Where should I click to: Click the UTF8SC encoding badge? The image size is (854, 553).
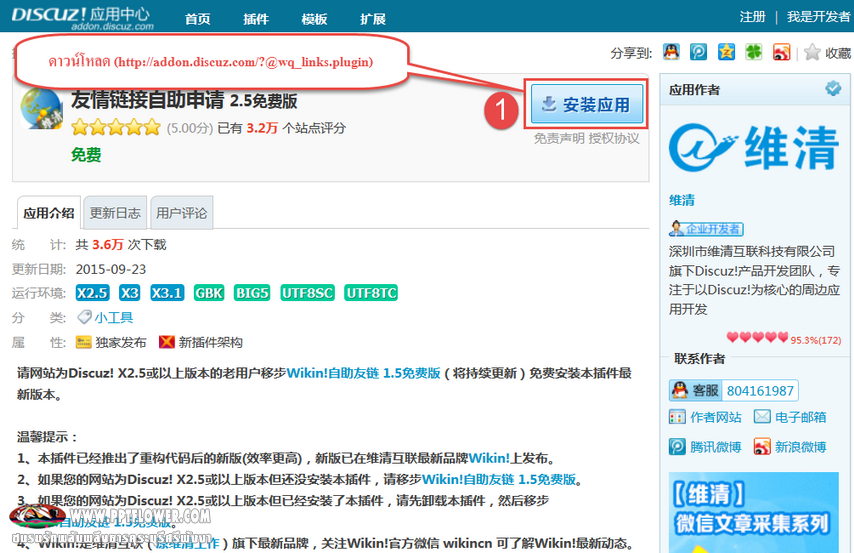(308, 293)
